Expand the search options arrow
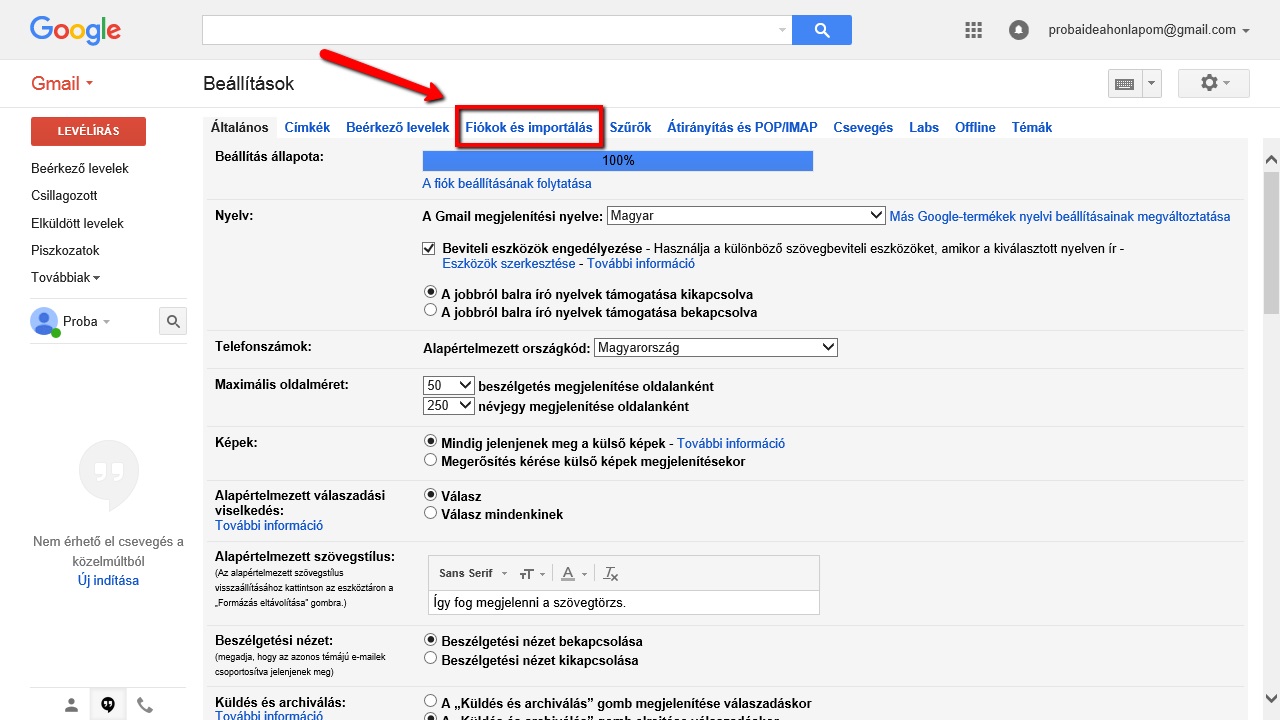1280x720 pixels. point(782,30)
